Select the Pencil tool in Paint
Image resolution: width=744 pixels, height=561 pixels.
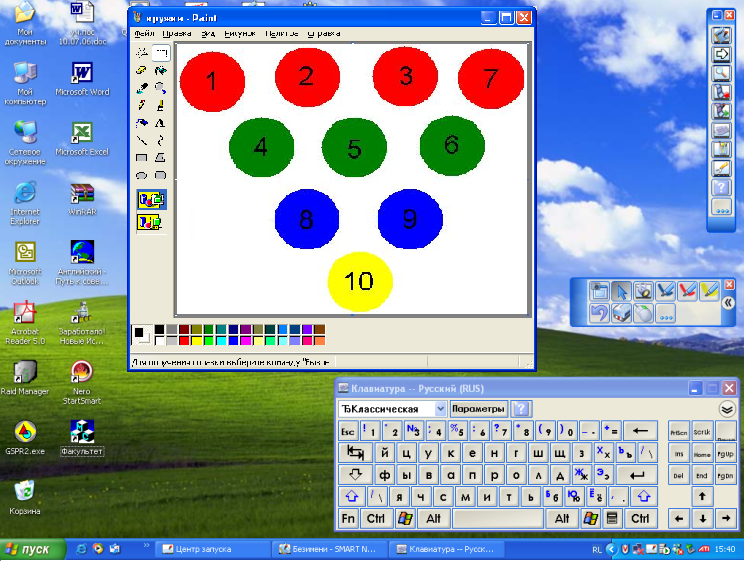[141, 105]
